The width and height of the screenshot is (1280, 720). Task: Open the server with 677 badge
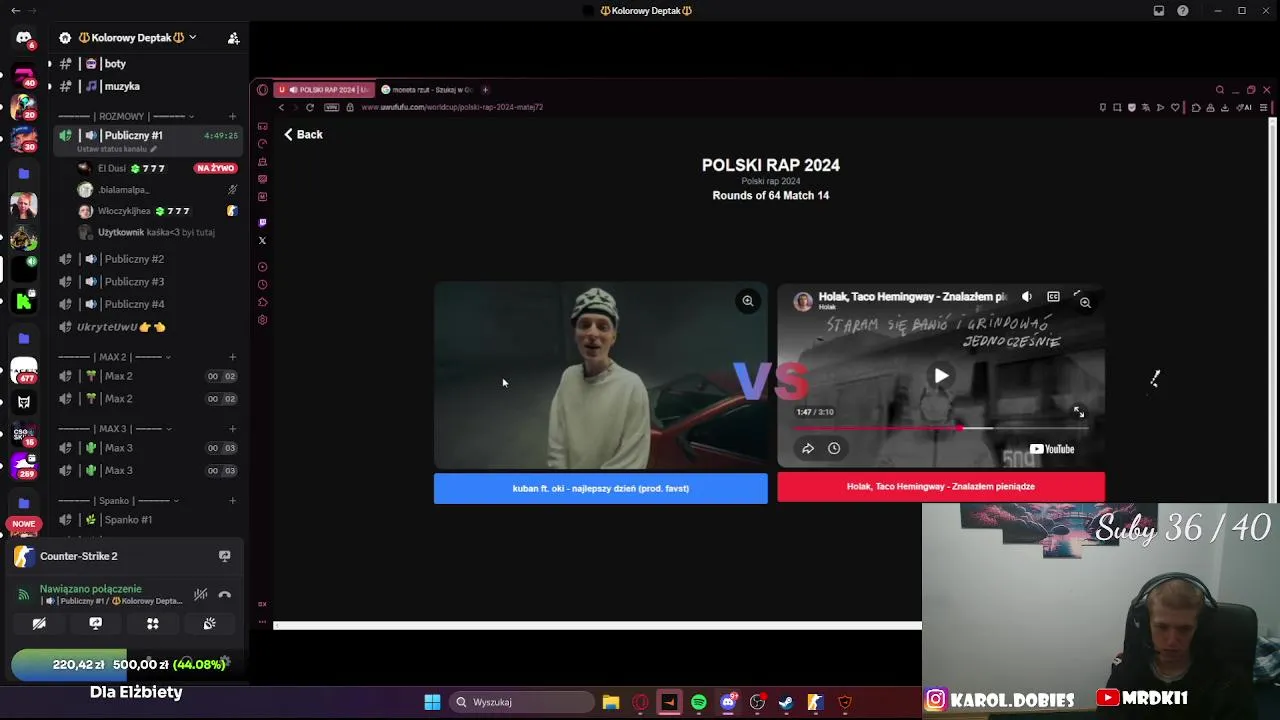click(x=24, y=369)
